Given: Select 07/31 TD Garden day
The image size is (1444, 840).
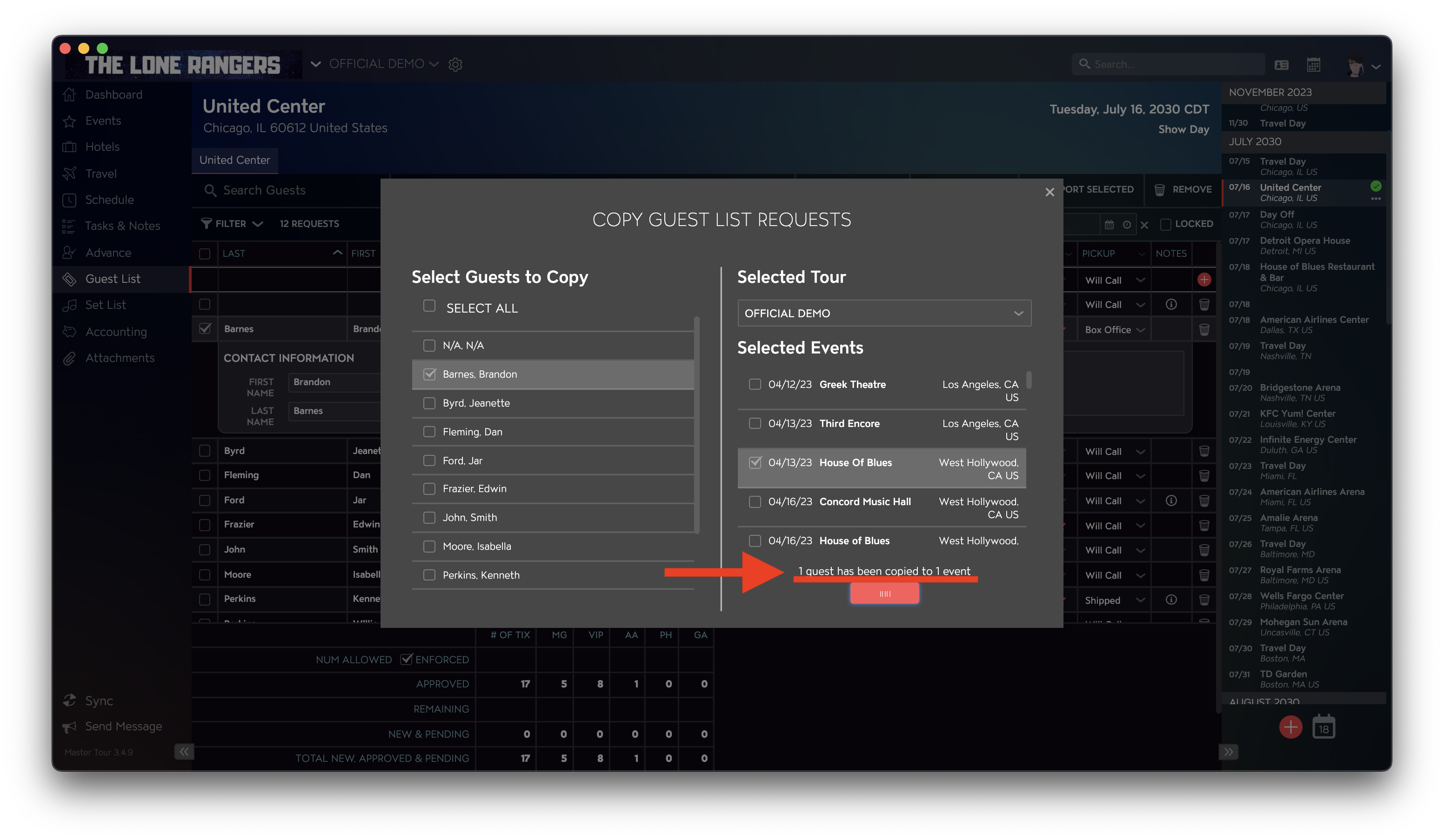Looking at the screenshot, I should [x=1303, y=679].
